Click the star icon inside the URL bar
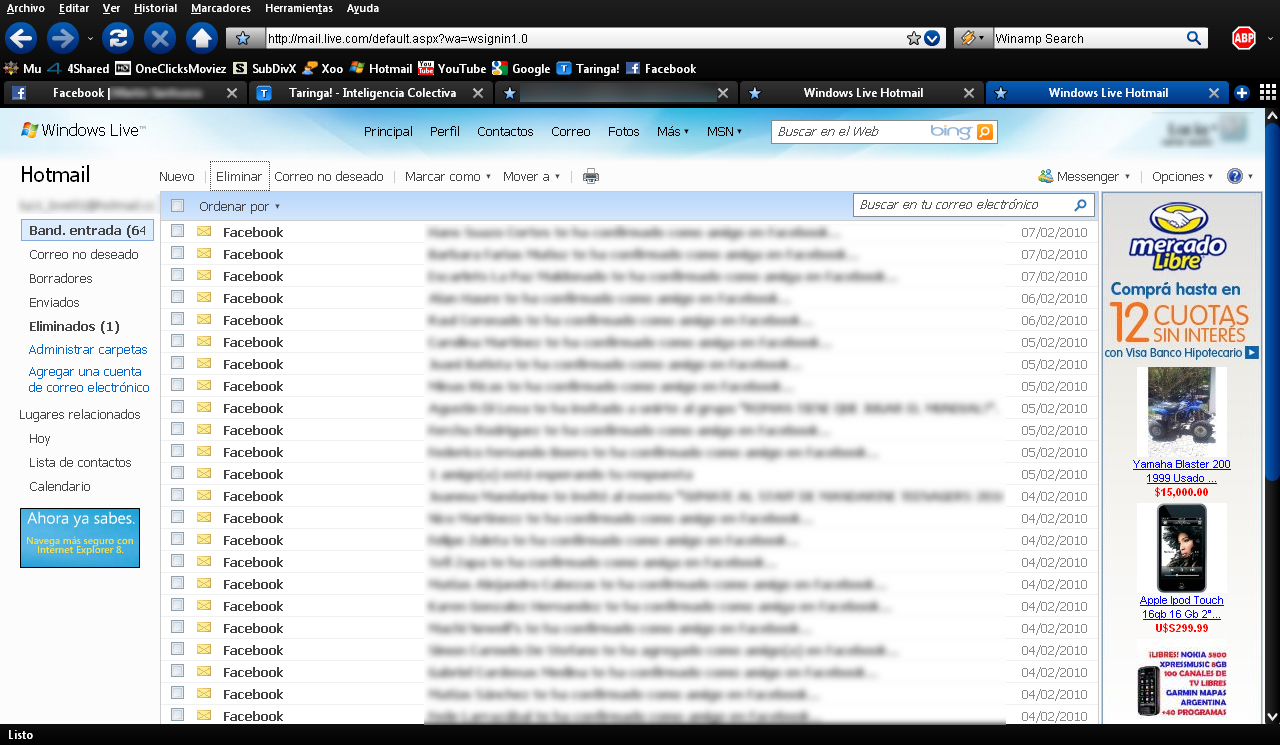Image resolution: width=1280 pixels, height=745 pixels. click(x=913, y=39)
